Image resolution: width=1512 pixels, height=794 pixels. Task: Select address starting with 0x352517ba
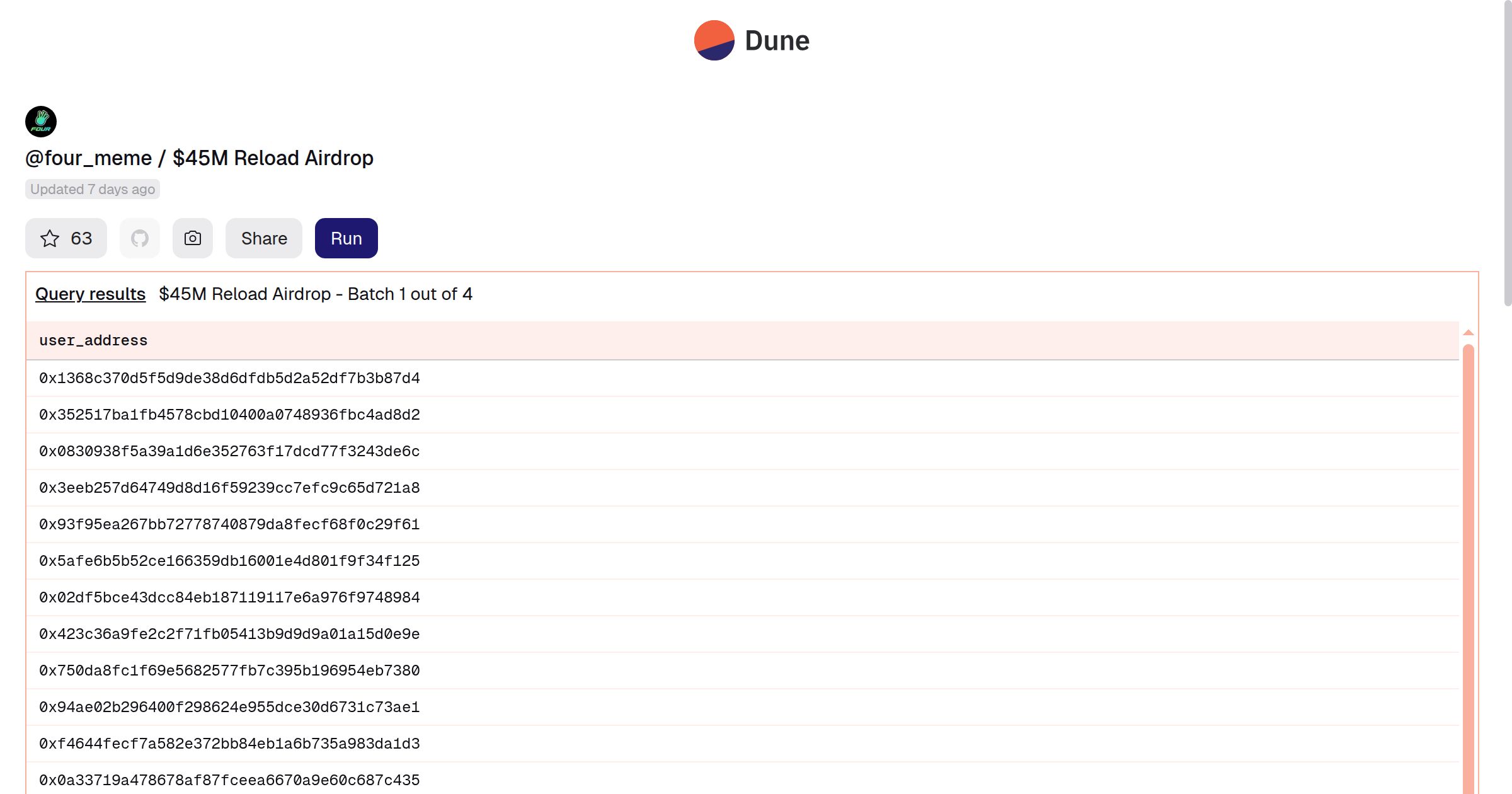[x=229, y=415]
